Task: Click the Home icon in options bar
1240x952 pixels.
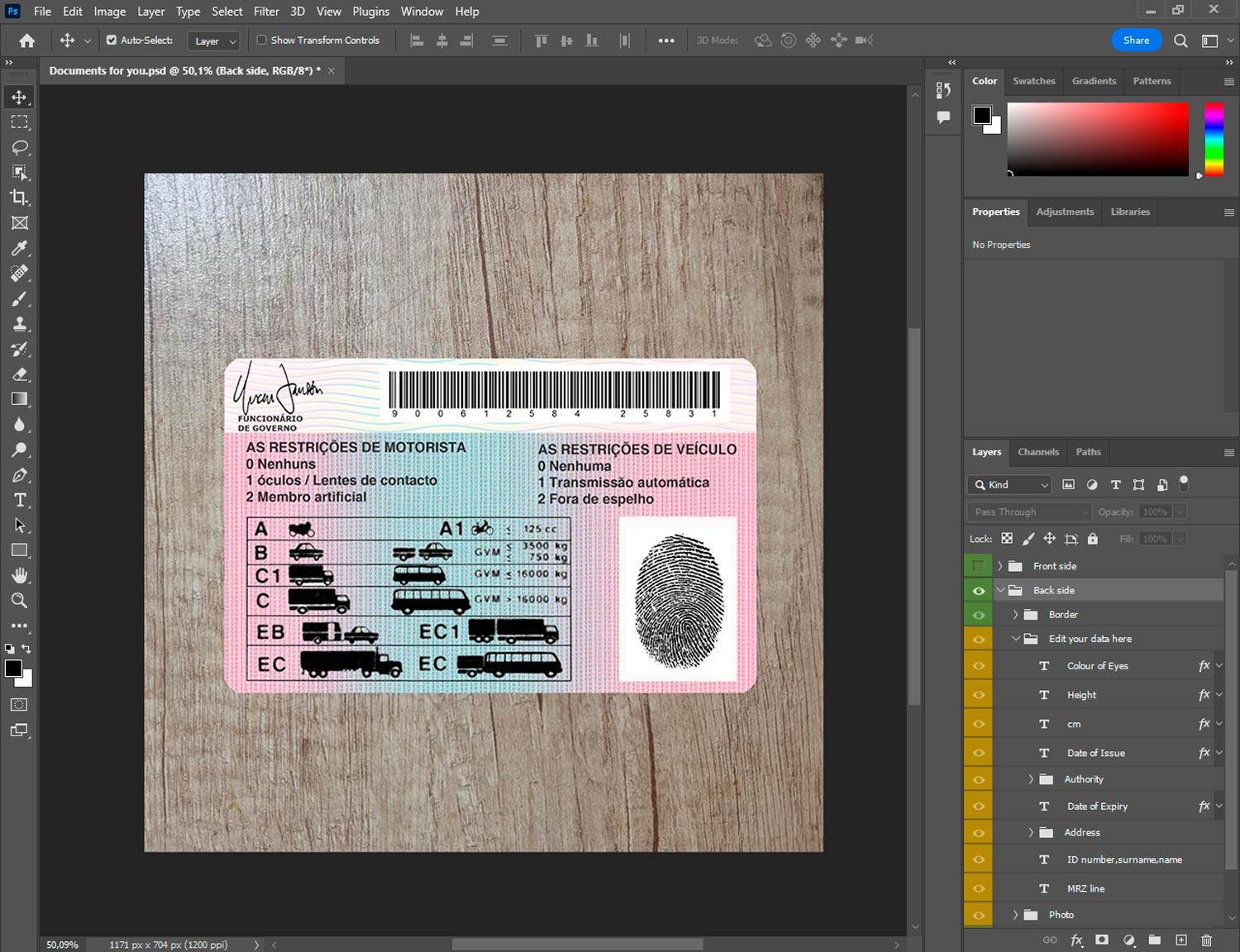Action: [x=27, y=40]
